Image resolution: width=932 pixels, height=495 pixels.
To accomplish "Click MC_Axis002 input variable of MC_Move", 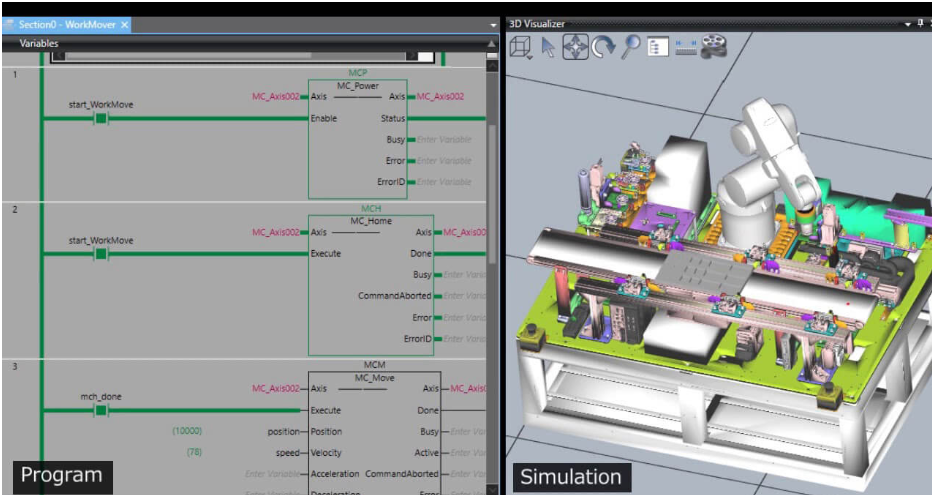I will pos(276,388).
